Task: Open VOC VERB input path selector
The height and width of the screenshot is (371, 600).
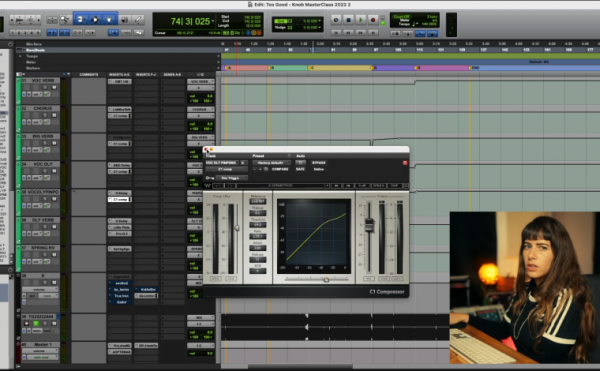Action: point(200,81)
